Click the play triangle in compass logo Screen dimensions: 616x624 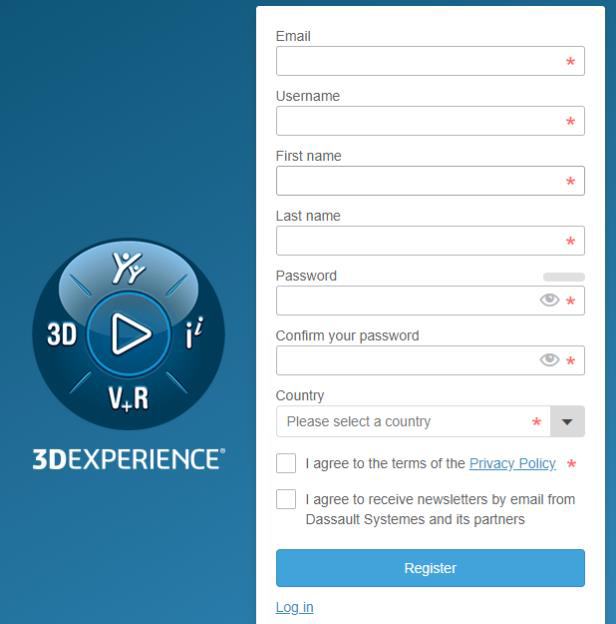click(131, 334)
